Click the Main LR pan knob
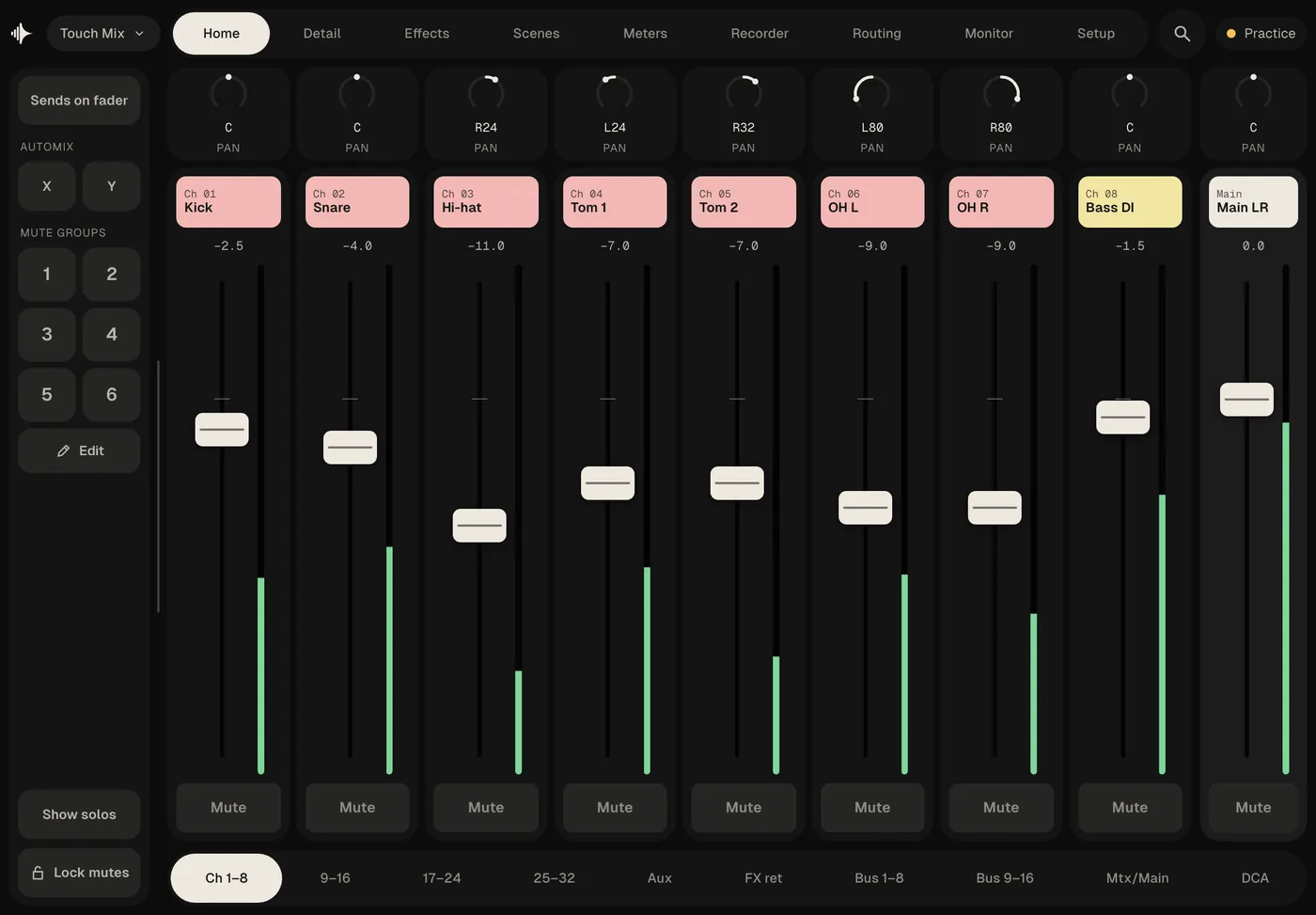1316x915 pixels. pyautogui.click(x=1253, y=92)
